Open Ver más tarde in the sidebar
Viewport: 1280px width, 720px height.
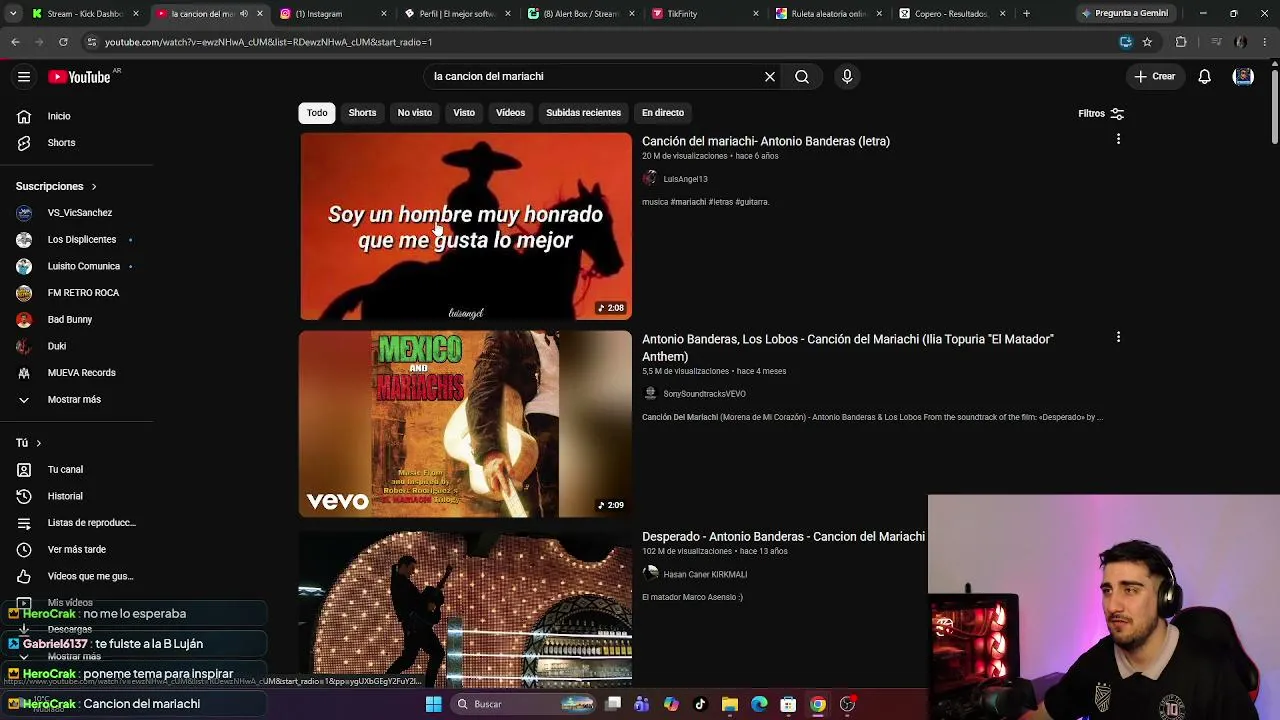[x=76, y=550]
